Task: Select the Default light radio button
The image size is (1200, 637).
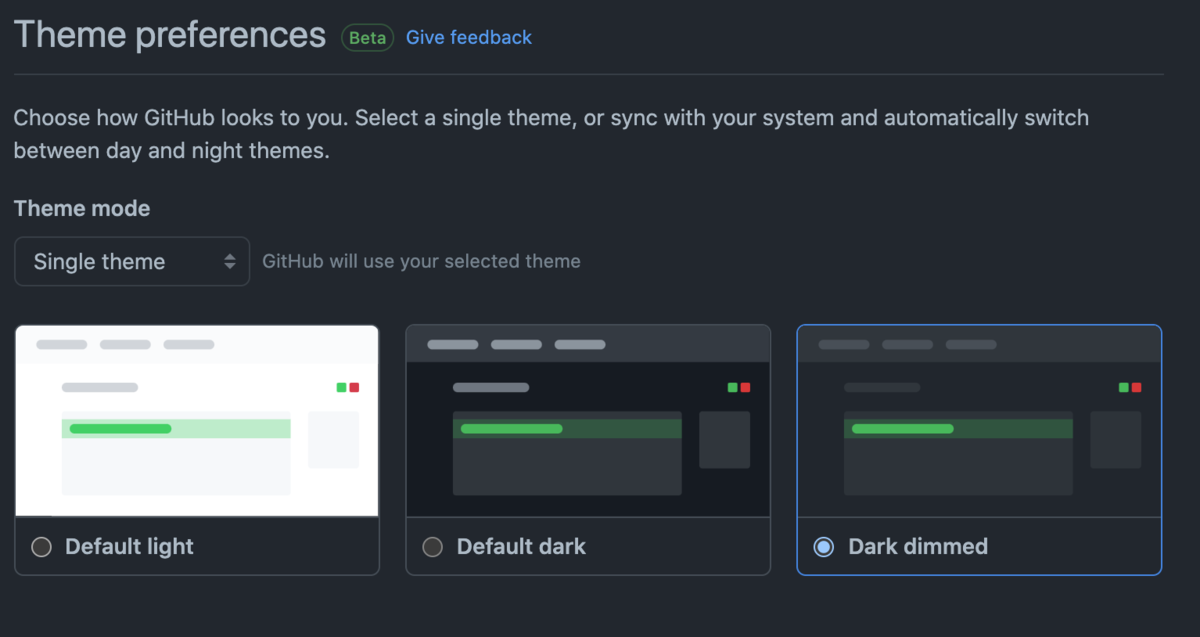Action: tap(41, 547)
